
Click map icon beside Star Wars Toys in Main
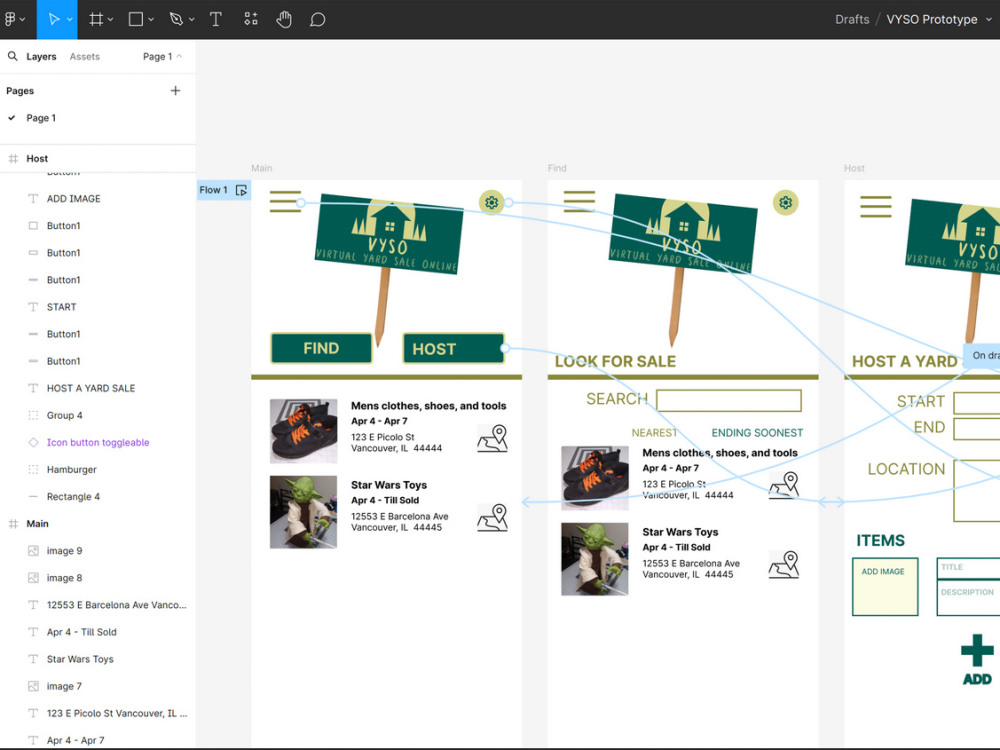click(x=492, y=518)
